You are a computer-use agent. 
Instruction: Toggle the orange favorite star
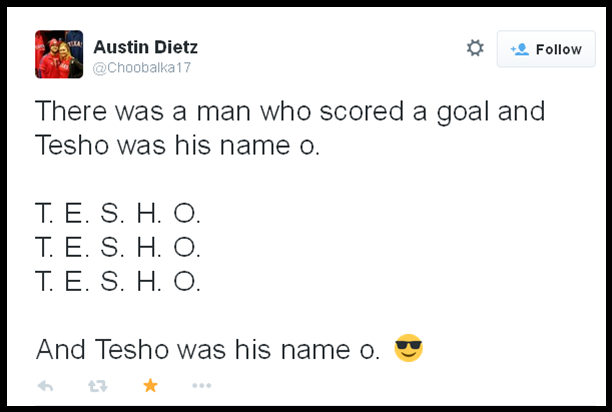click(150, 385)
